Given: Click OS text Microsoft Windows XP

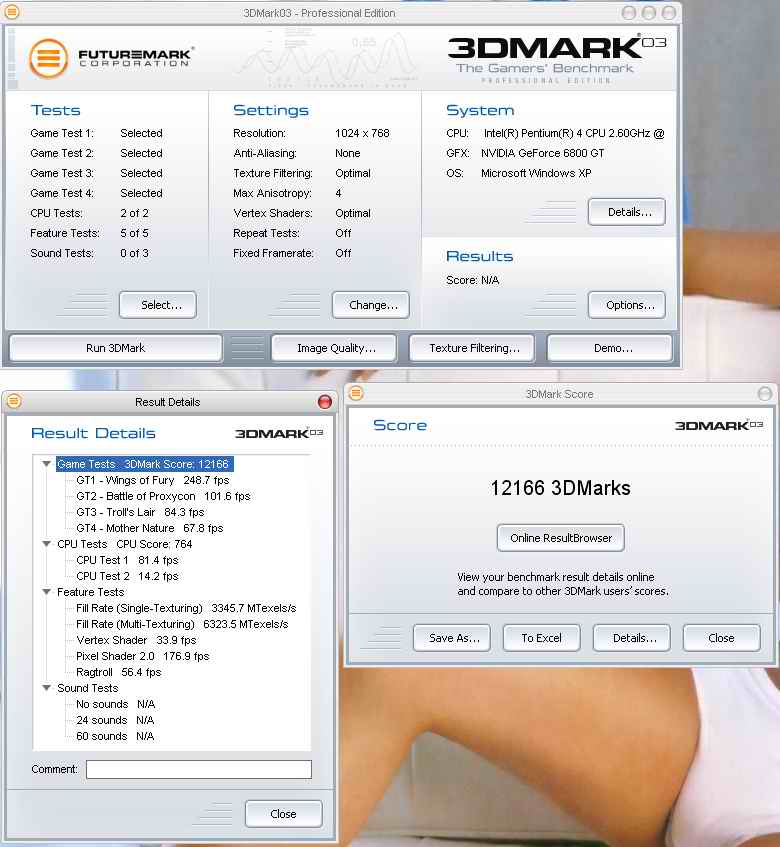Looking at the screenshot, I should coord(536,173).
